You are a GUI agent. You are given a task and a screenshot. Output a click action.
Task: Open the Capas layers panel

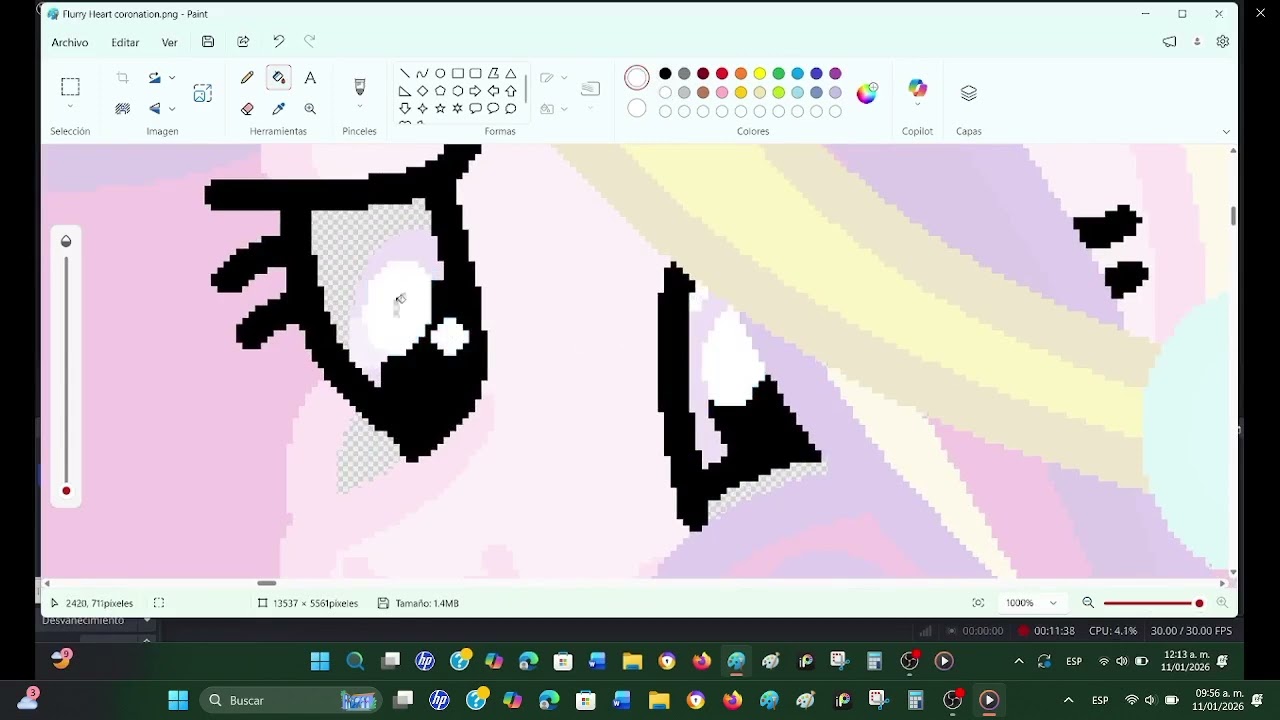click(x=968, y=93)
